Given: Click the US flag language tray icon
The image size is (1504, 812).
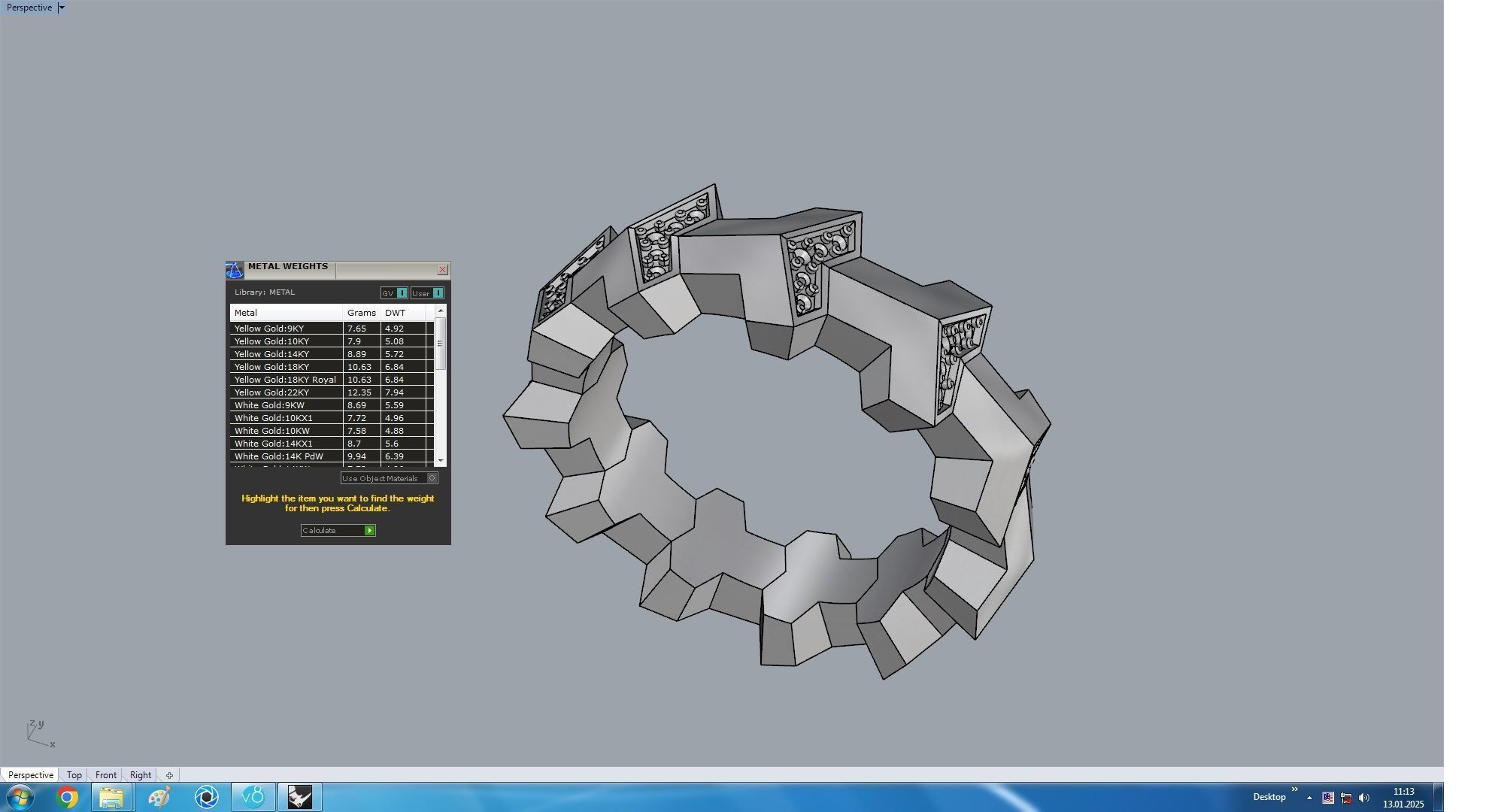Looking at the screenshot, I should (x=1328, y=798).
